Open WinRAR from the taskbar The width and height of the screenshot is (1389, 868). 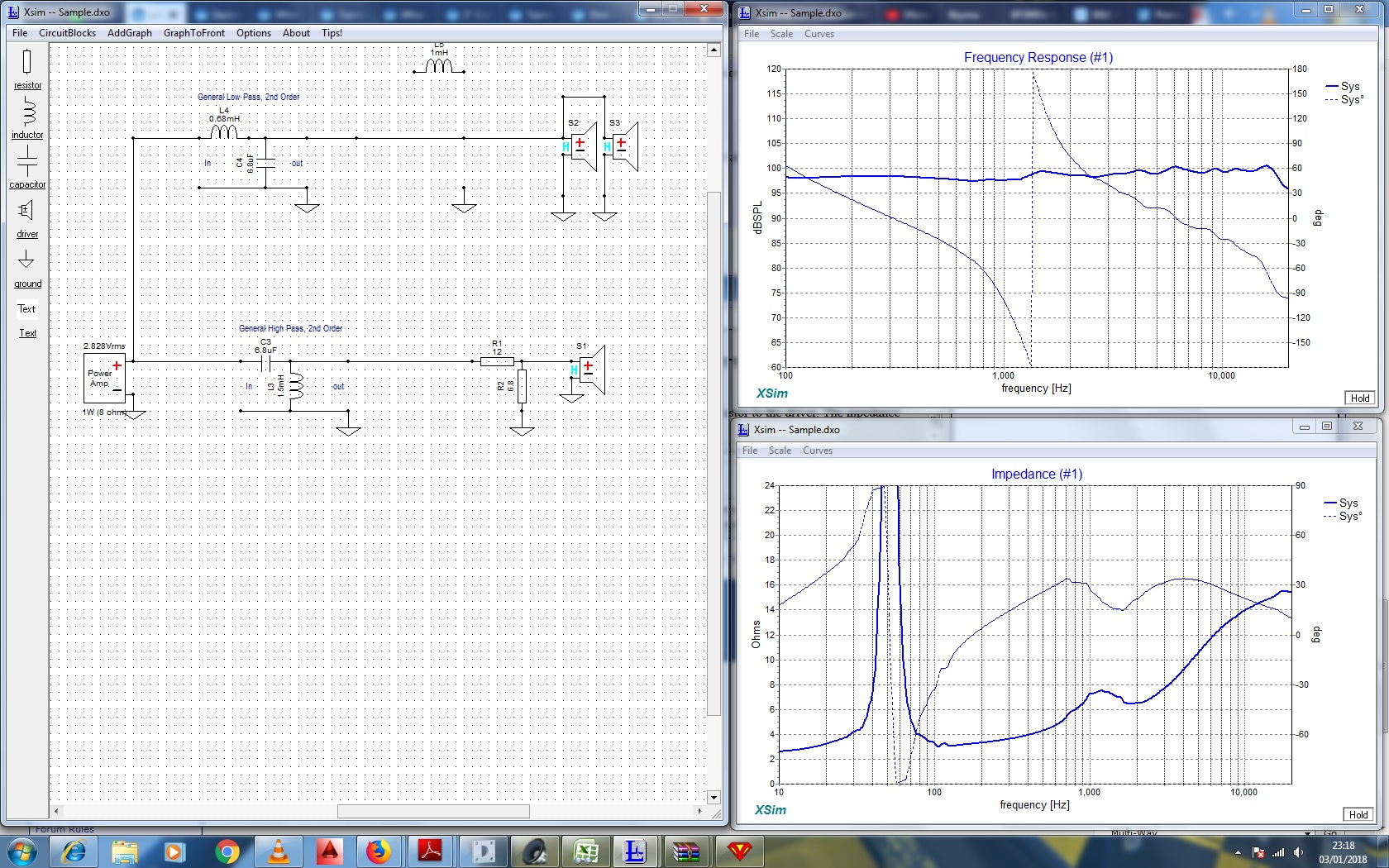[x=686, y=851]
